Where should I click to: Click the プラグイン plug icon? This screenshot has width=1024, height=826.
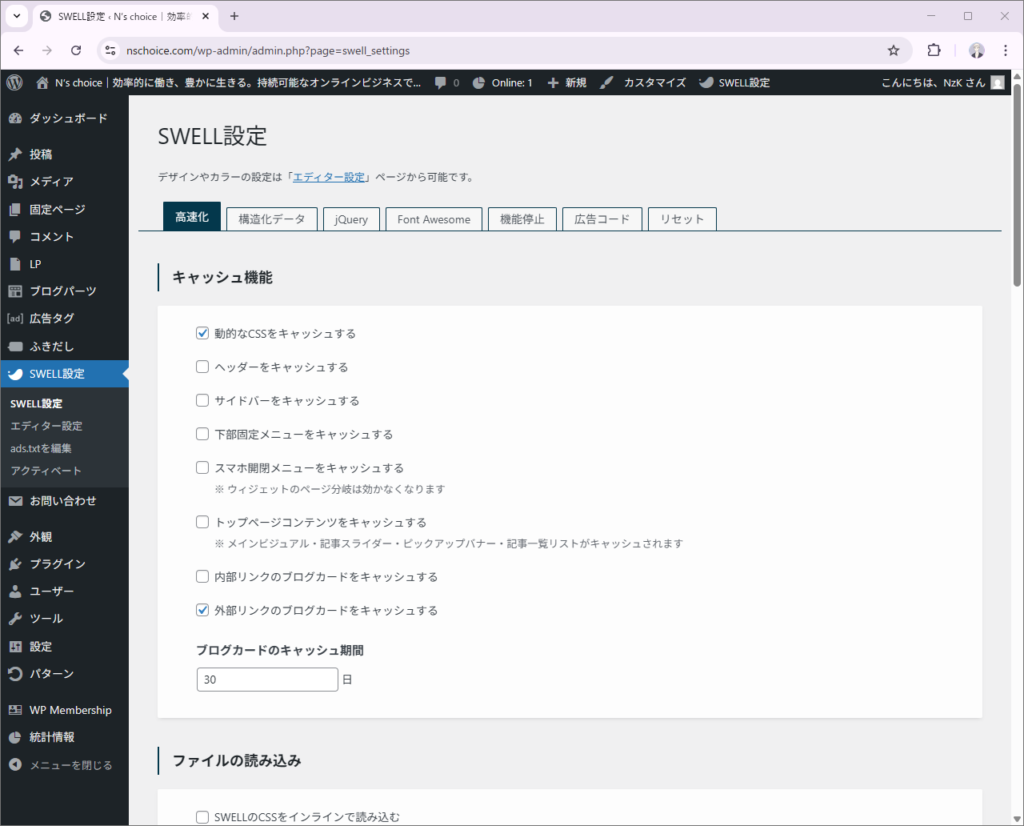[x=15, y=564]
